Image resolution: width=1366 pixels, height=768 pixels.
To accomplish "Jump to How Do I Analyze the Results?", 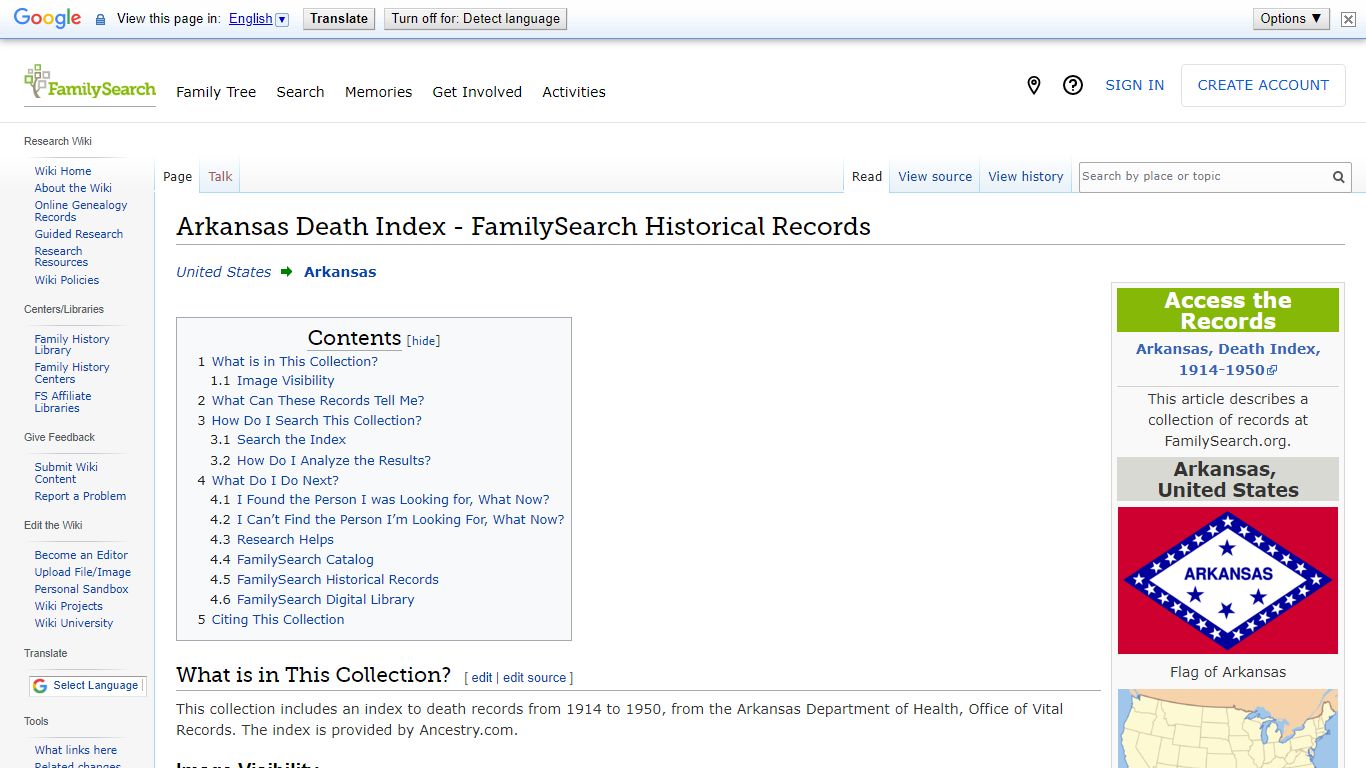I will coord(334,461).
